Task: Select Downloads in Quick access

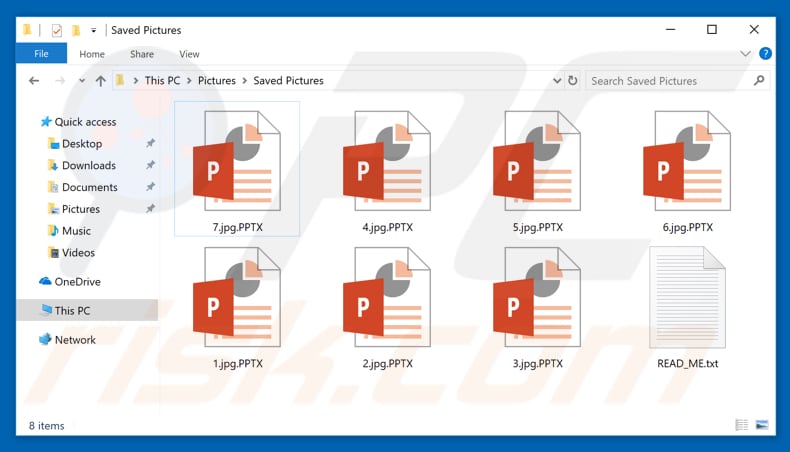Action: pyautogui.click(x=88, y=165)
